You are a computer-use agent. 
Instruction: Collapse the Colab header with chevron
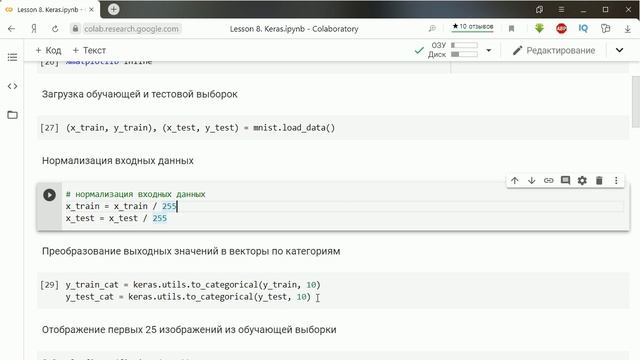pyautogui.click(x=619, y=50)
